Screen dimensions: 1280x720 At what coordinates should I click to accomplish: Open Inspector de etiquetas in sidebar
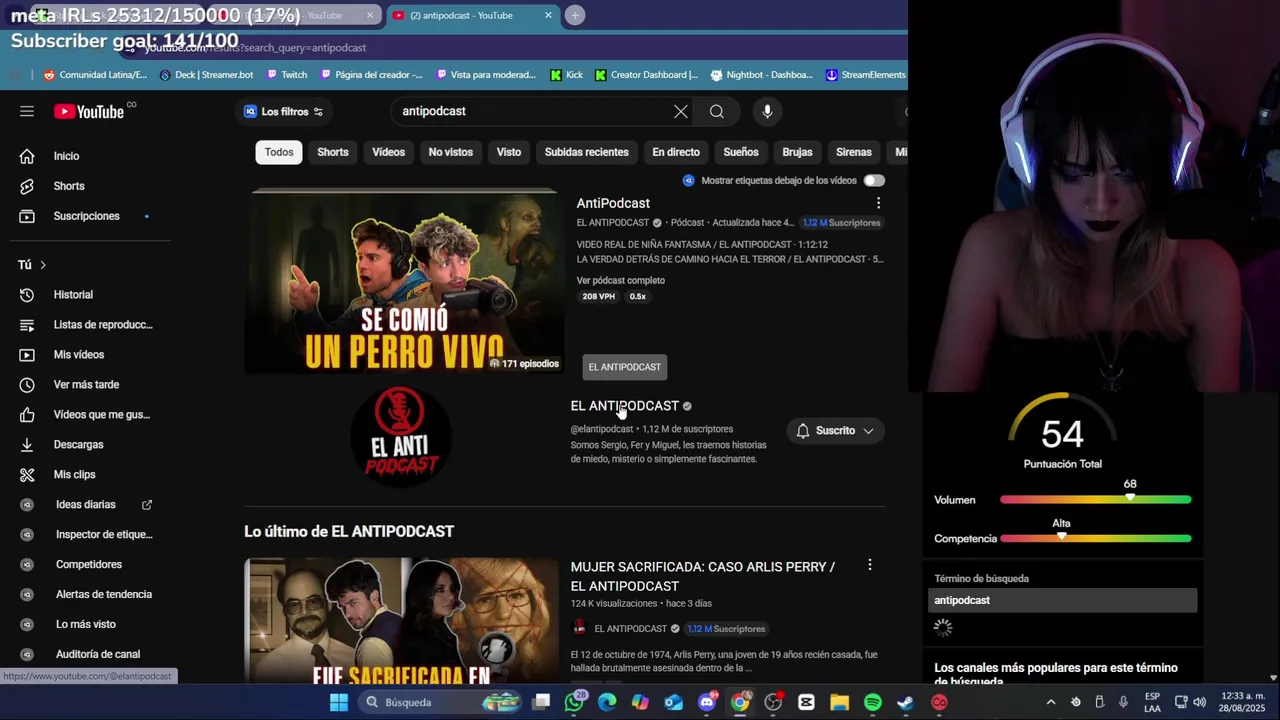(x=104, y=535)
